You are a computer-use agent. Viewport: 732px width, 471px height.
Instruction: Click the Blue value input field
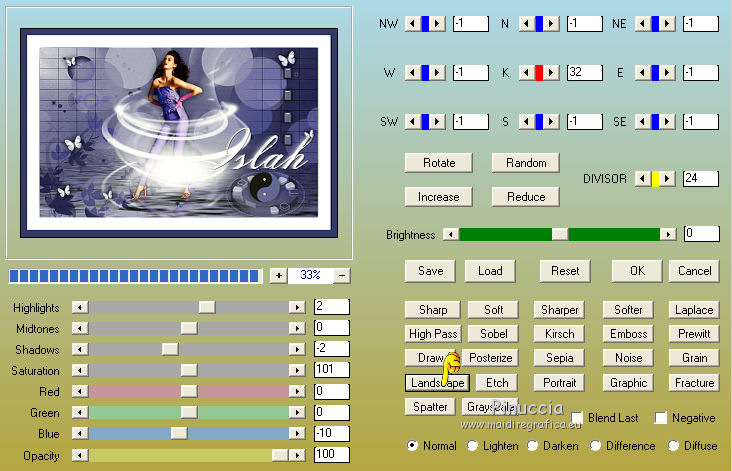(x=331, y=434)
